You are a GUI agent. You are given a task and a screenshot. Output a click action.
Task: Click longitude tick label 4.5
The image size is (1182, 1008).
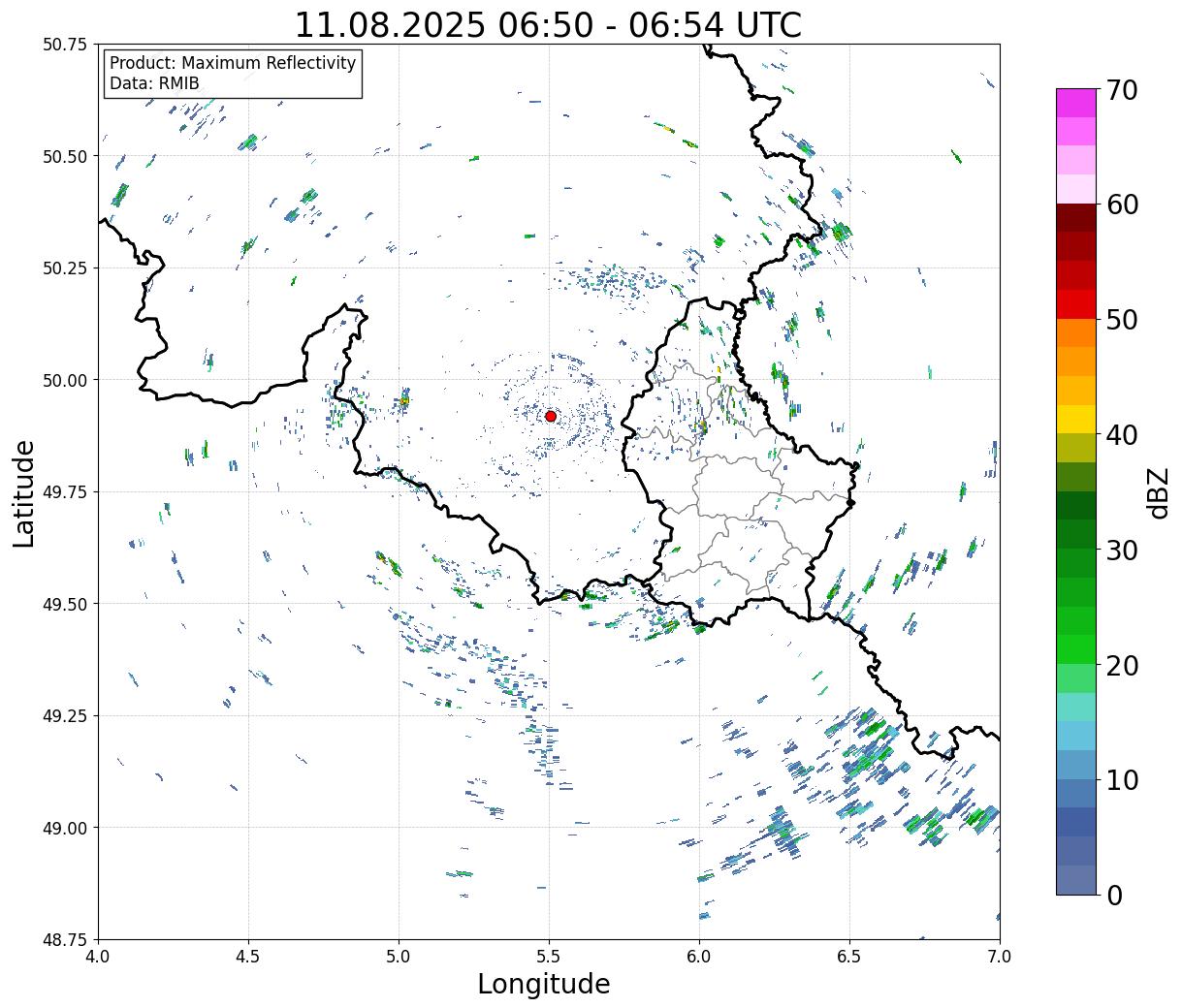pyautogui.click(x=248, y=957)
